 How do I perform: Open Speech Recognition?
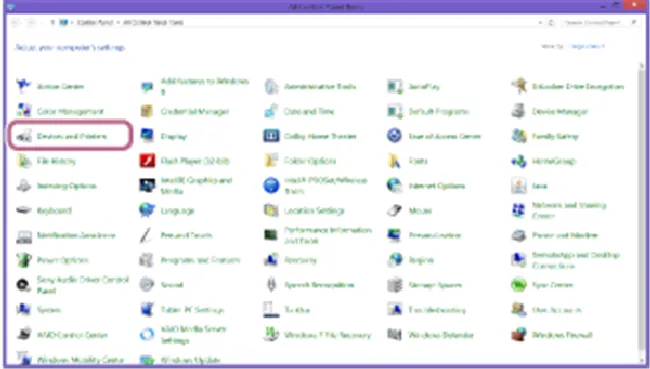[319, 285]
